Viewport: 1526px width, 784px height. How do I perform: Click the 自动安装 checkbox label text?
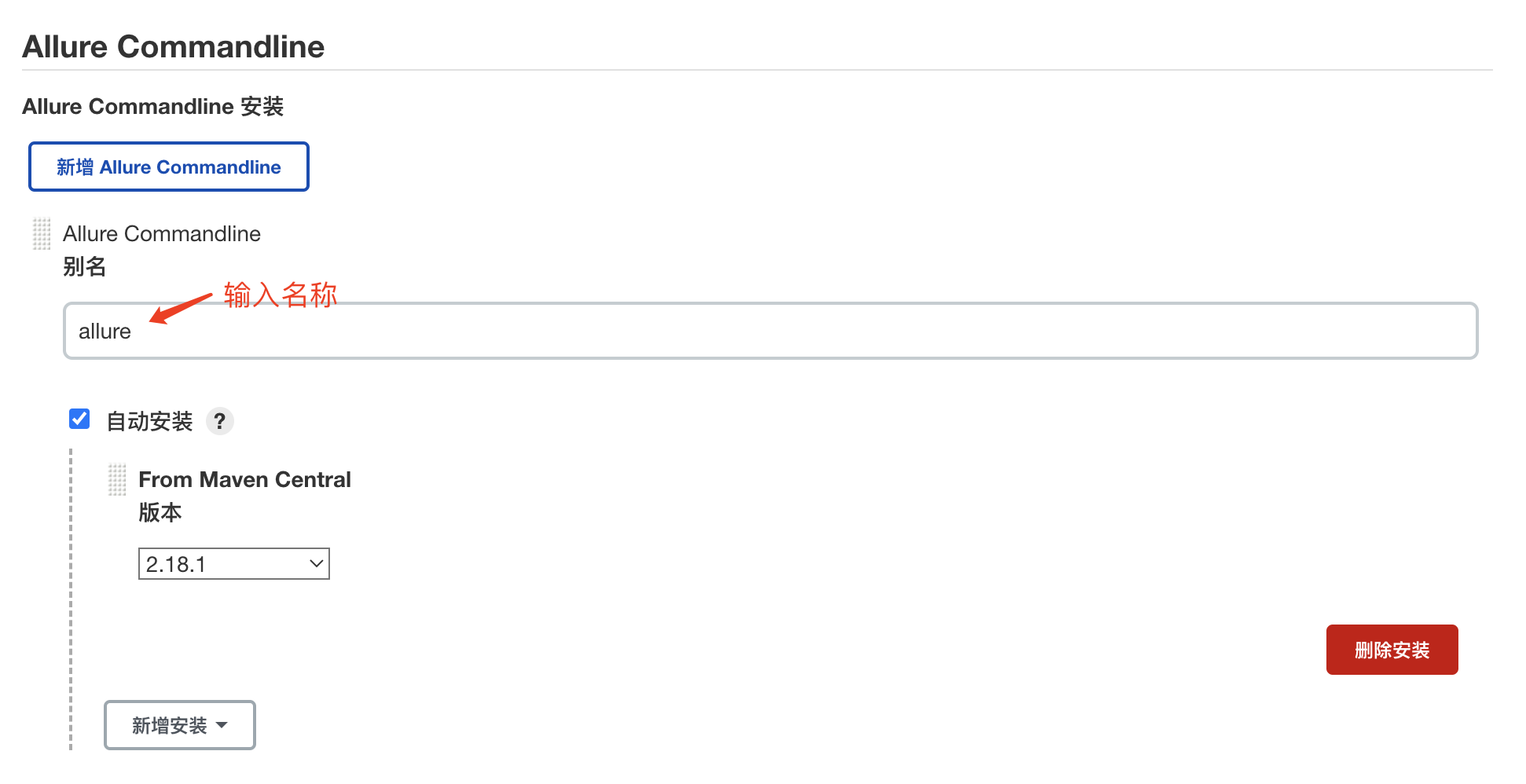[149, 422]
